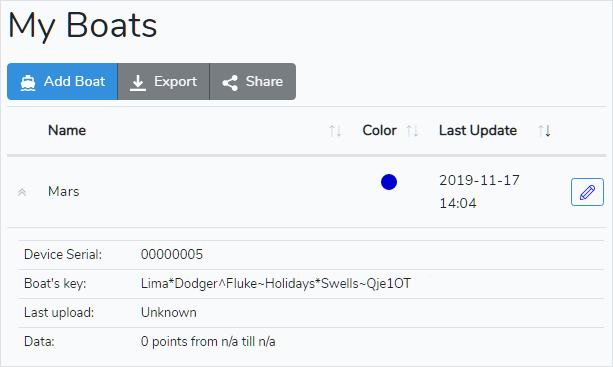
Task: Select the Mars boat name
Action: (x=64, y=192)
